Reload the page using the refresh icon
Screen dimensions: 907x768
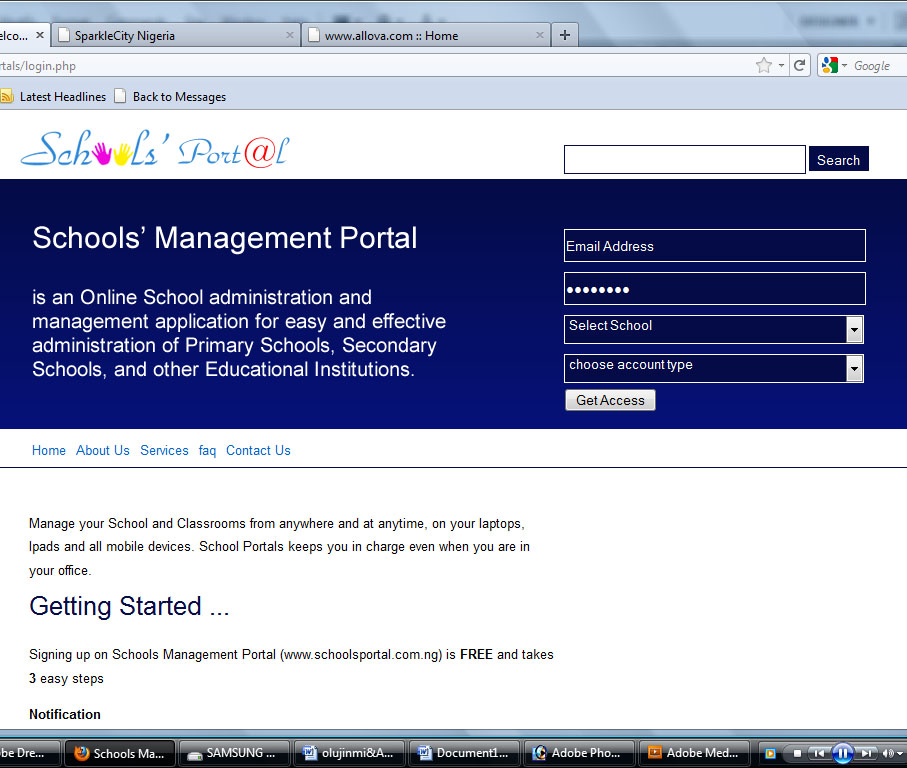coord(799,65)
